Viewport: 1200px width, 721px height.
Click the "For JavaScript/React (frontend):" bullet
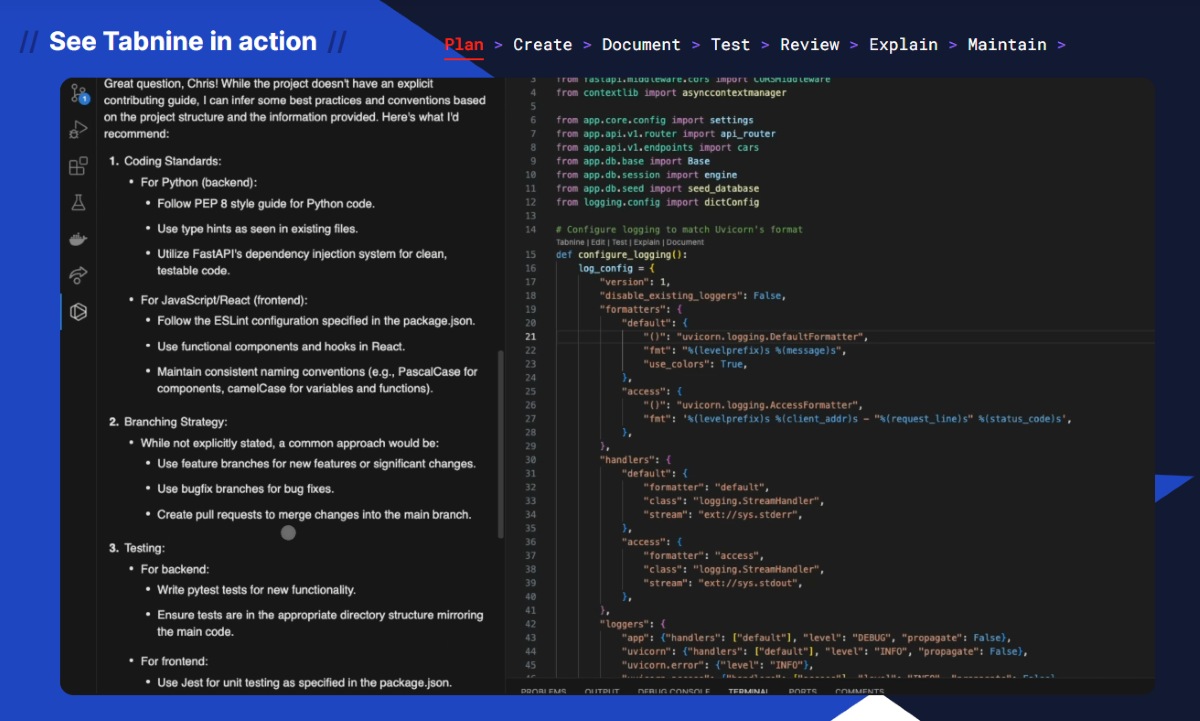click(224, 300)
